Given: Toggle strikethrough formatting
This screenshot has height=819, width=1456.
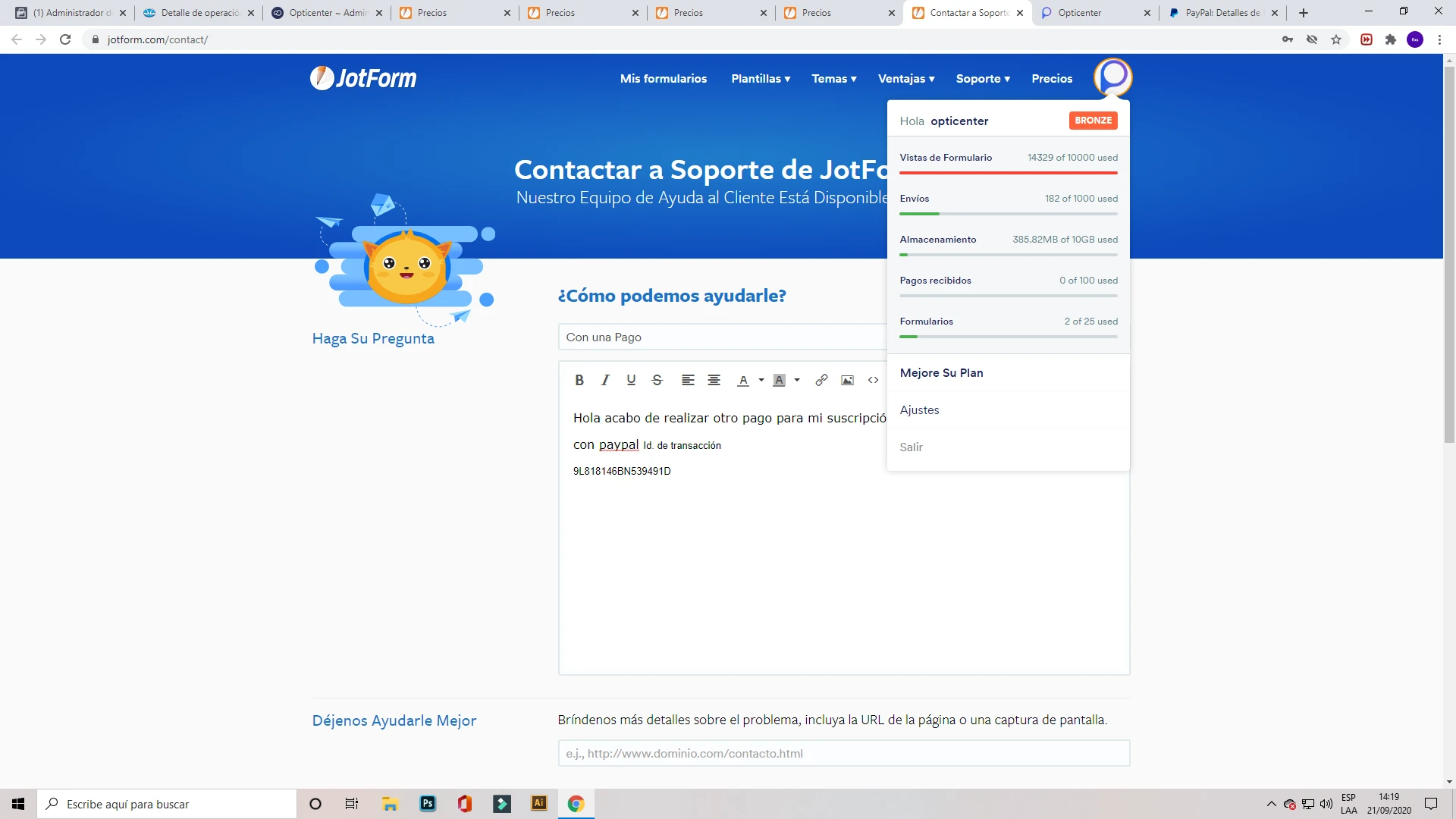Looking at the screenshot, I should coord(657,380).
